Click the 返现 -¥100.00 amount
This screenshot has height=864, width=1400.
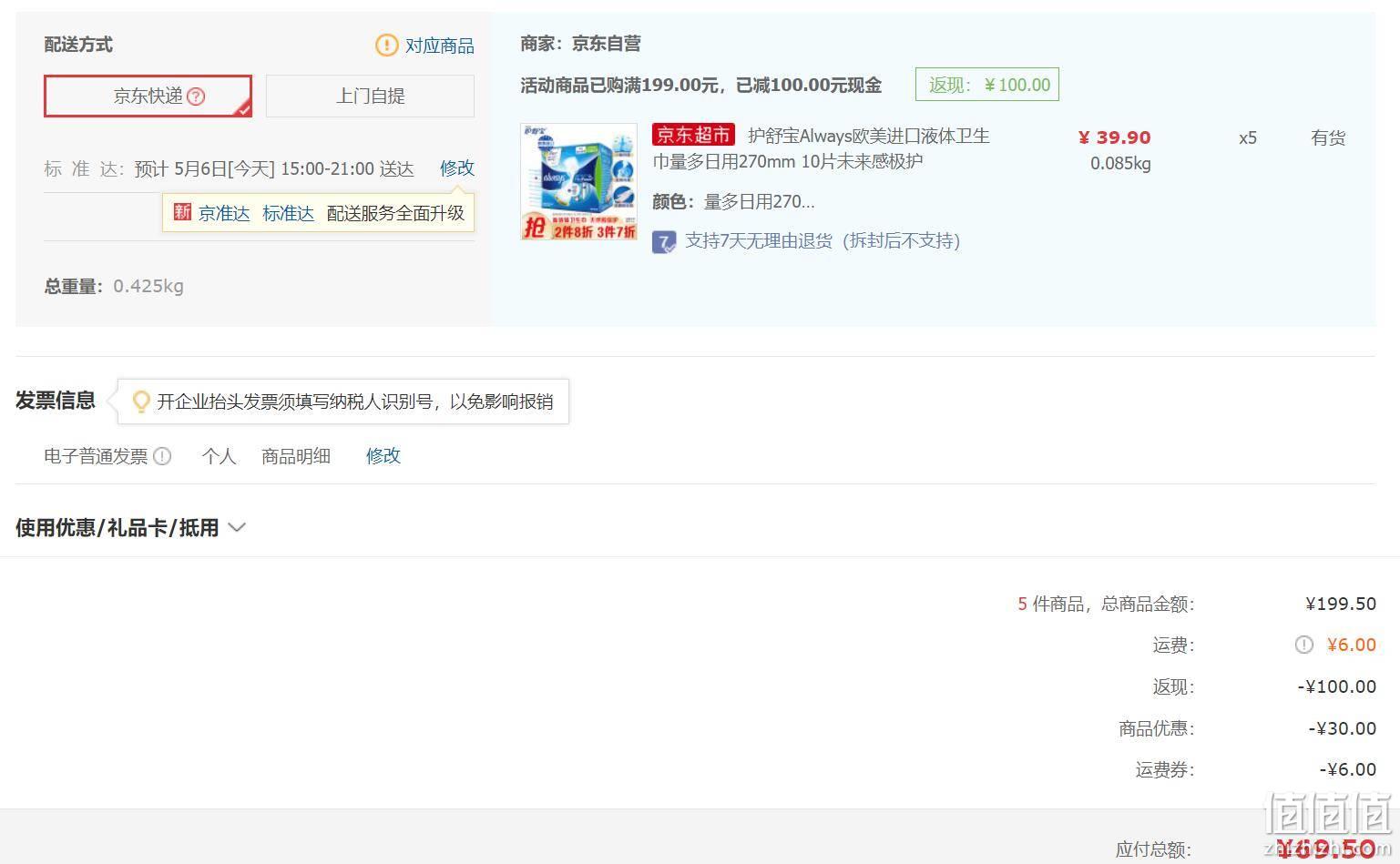coord(1336,686)
